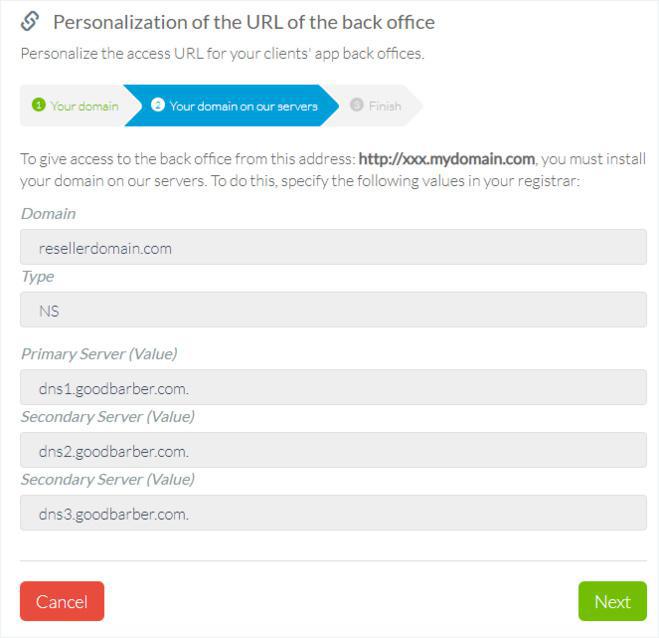Click the dns2.goodbarber.com. secondary server field
Screen dimensions: 659x638
333,450
